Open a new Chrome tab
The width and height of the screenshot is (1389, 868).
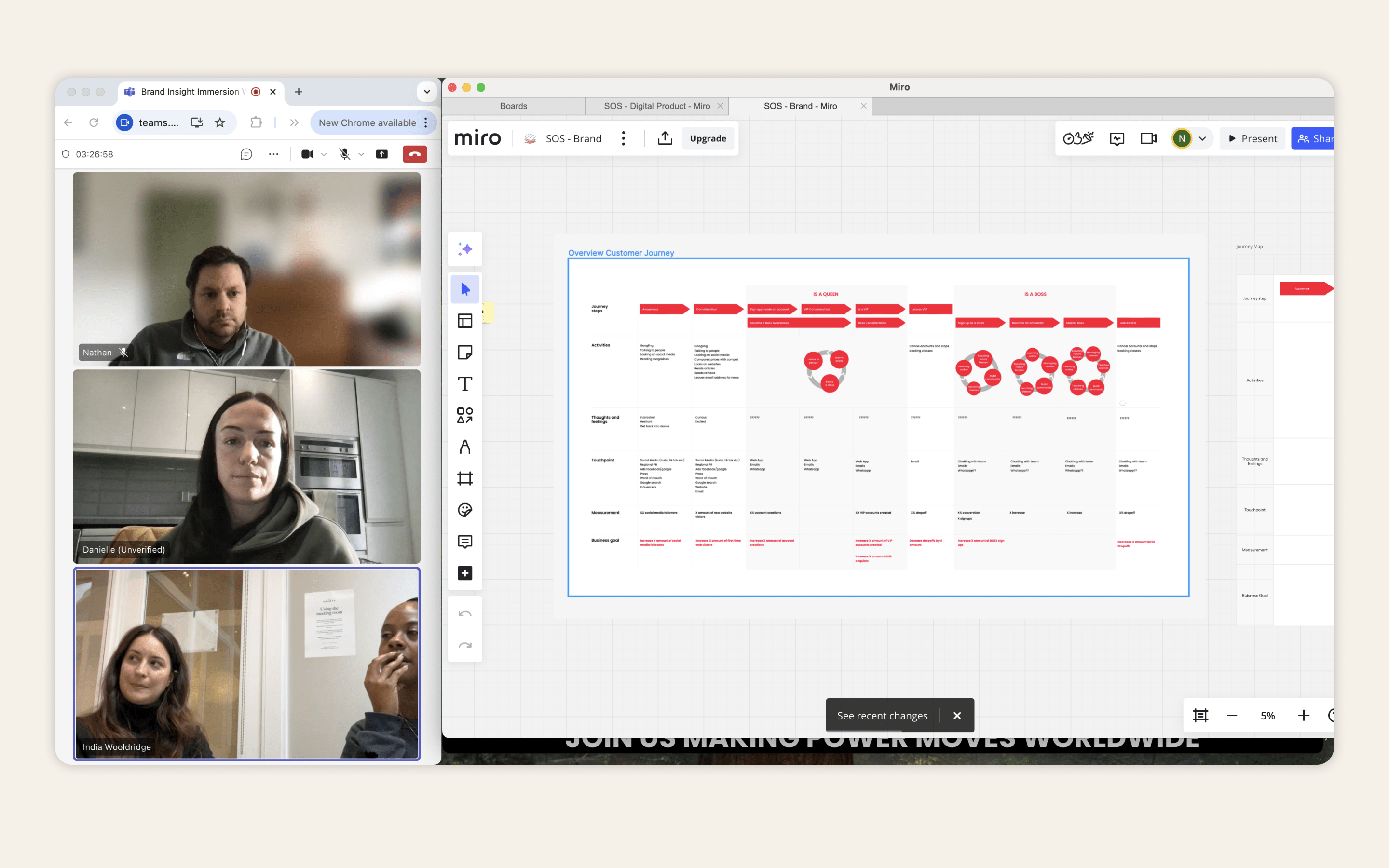click(299, 92)
